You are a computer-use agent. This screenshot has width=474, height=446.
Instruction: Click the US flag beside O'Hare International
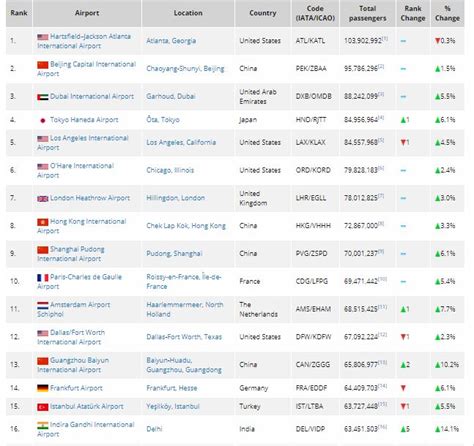point(43,166)
